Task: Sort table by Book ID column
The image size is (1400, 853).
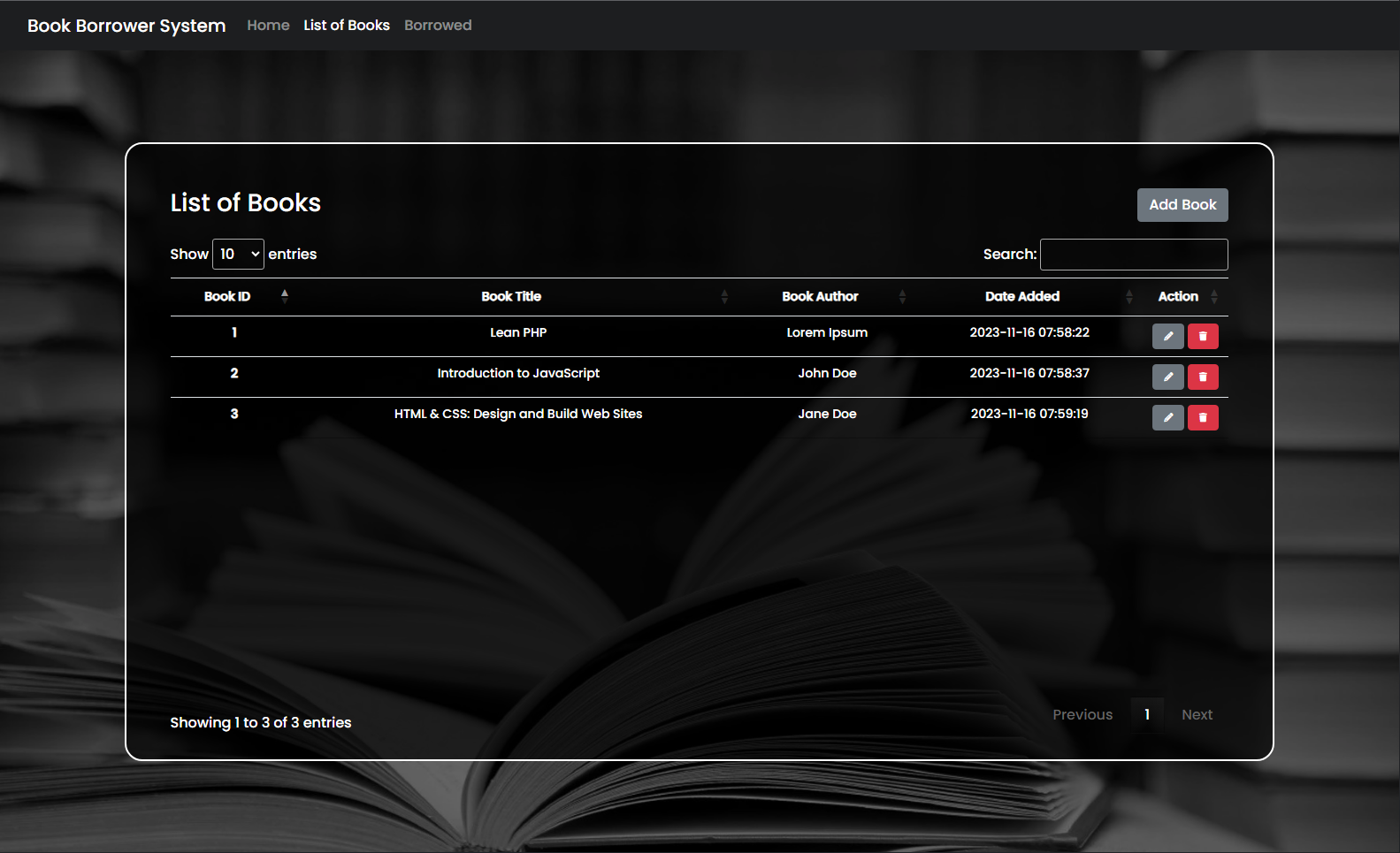Action: point(233,297)
